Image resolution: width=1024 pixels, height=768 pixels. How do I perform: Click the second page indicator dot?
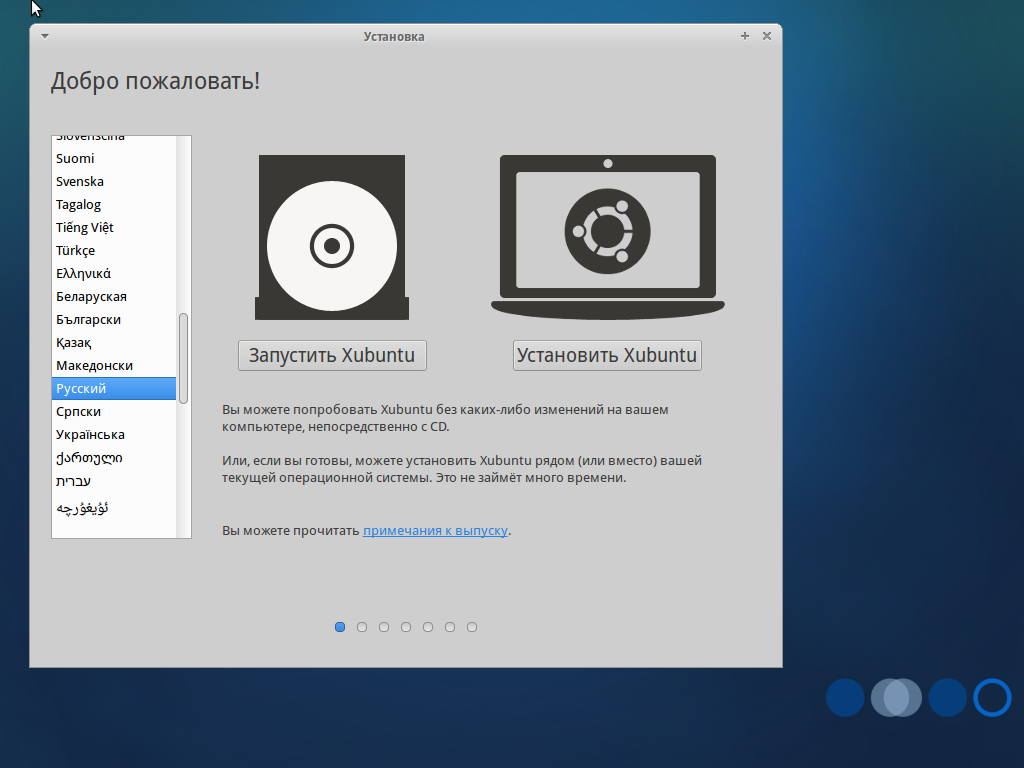pyautogui.click(x=361, y=627)
